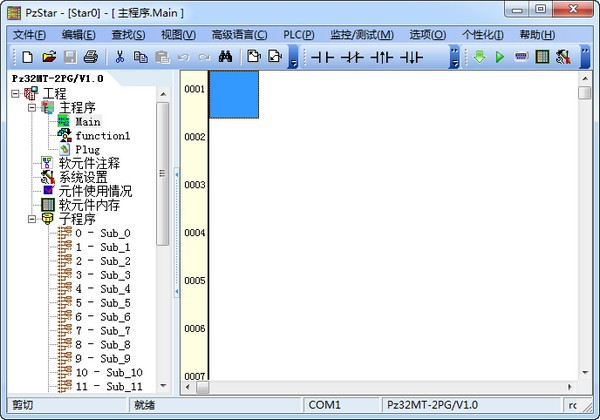Insert a normally open contact

322,57
